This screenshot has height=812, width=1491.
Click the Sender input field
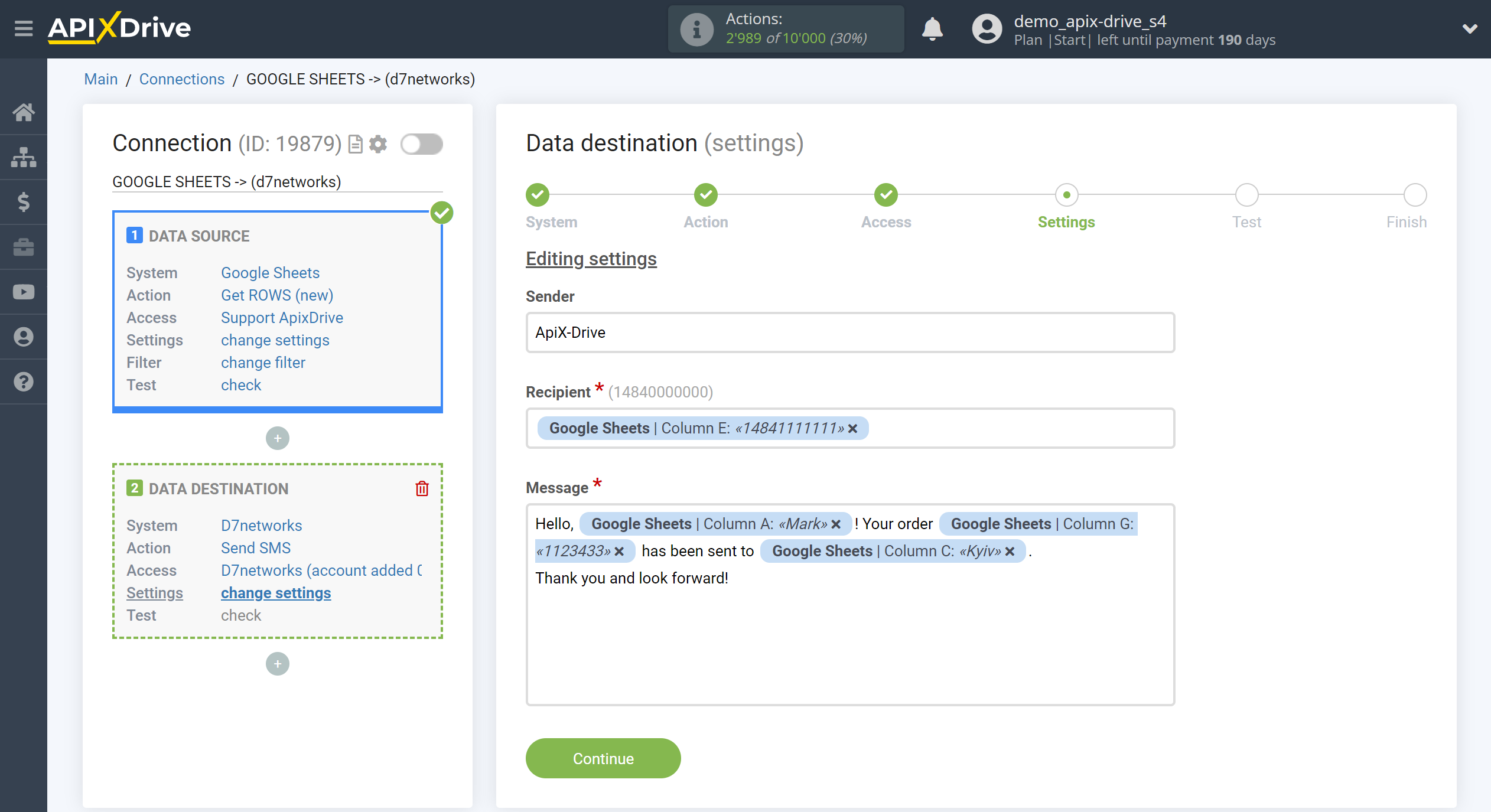[850, 332]
